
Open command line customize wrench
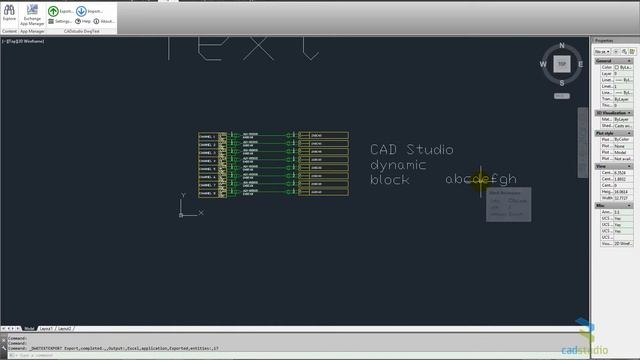[x=4, y=347]
